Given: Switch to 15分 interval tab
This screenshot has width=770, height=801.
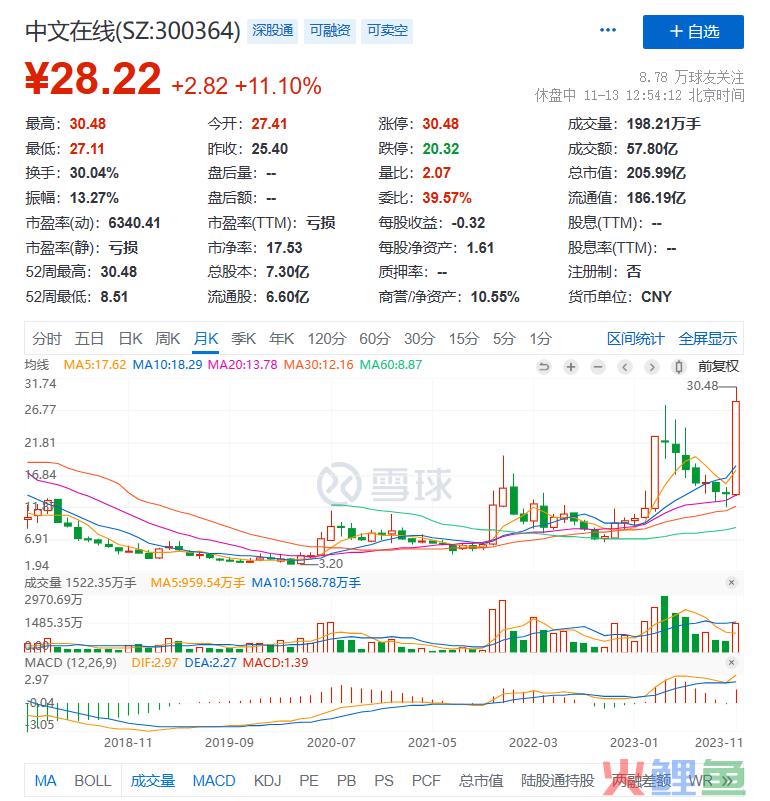Looking at the screenshot, I should [464, 339].
